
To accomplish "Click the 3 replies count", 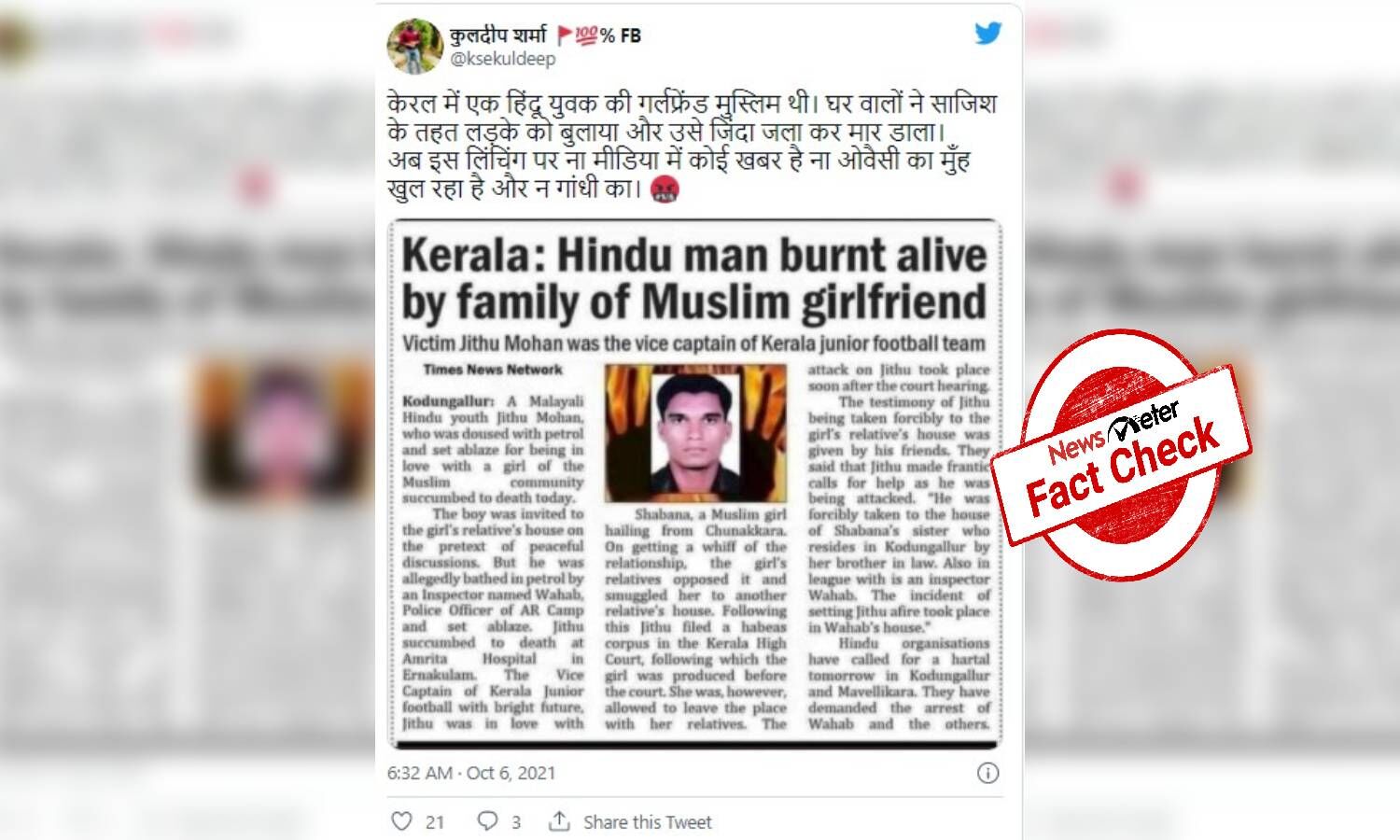I will point(516,822).
